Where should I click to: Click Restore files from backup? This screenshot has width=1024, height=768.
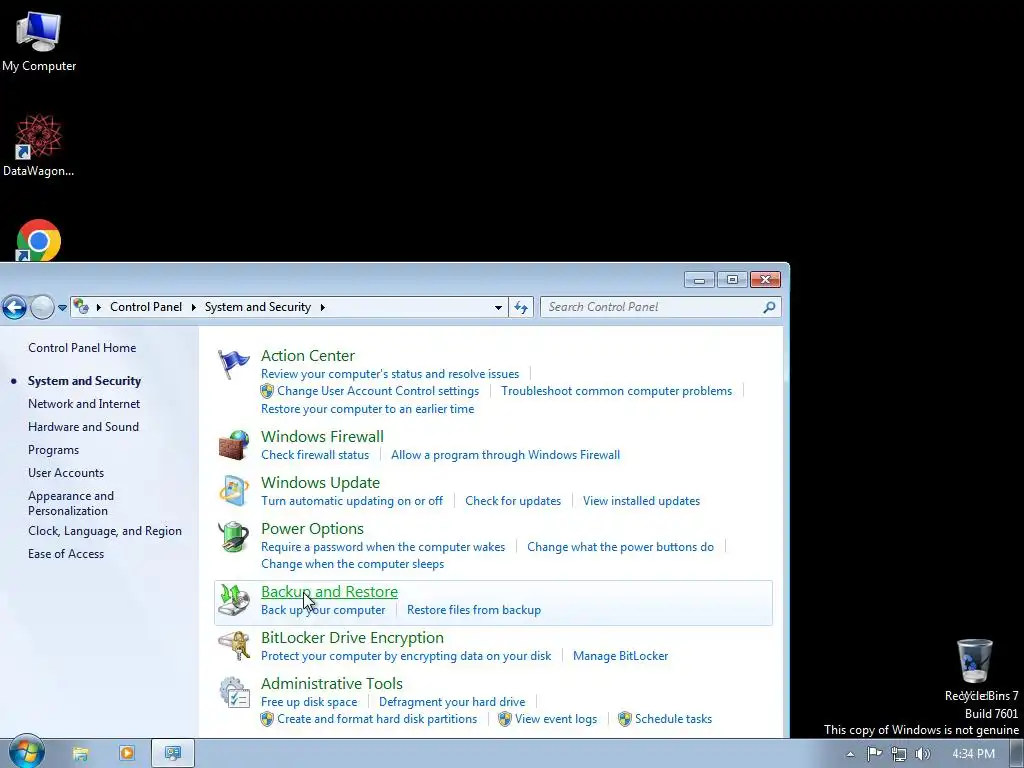click(474, 610)
